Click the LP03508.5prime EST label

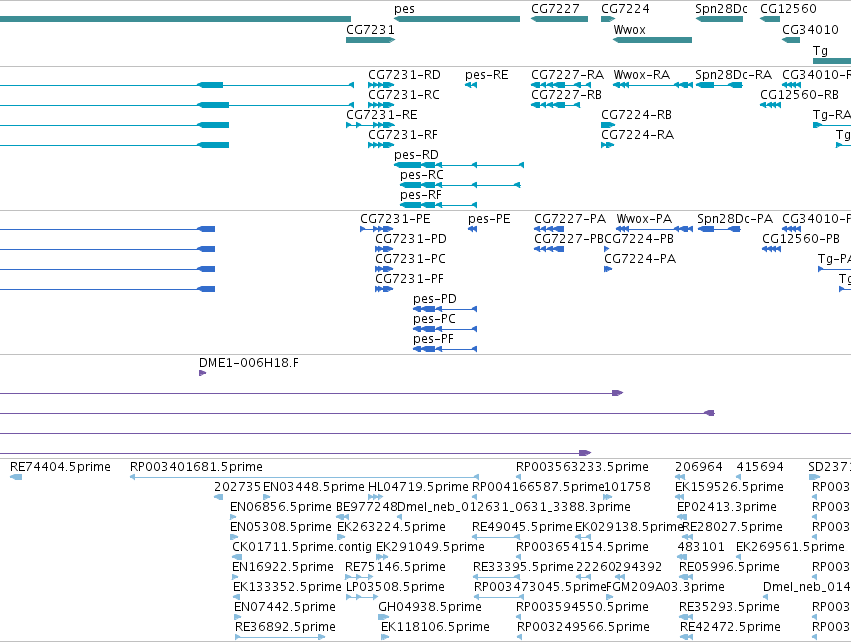[395, 587]
